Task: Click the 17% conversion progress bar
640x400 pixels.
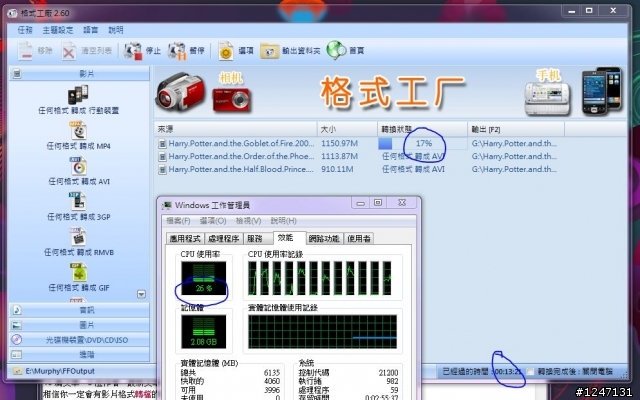Action: [x=422, y=143]
